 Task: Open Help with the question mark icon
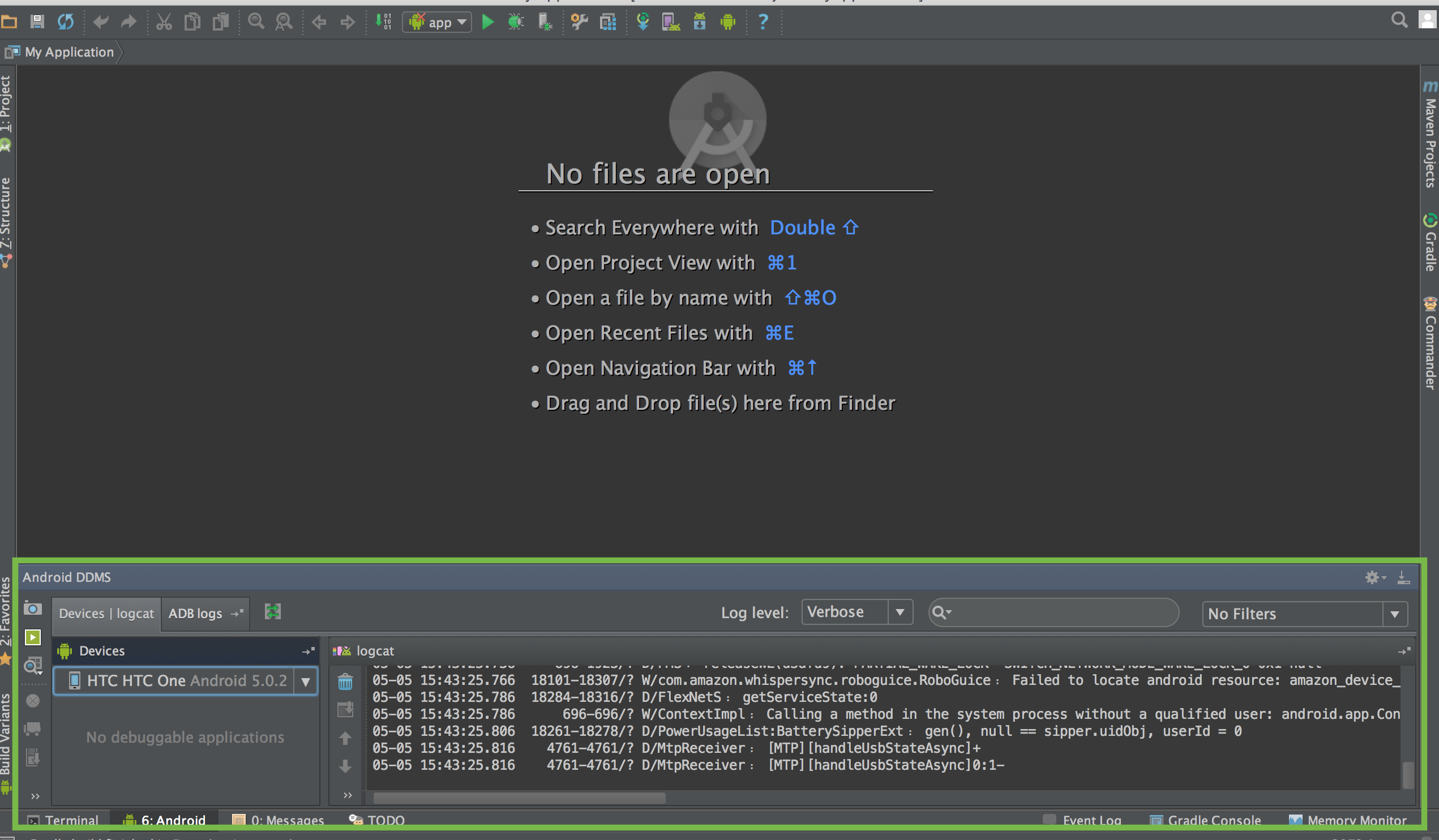[763, 22]
